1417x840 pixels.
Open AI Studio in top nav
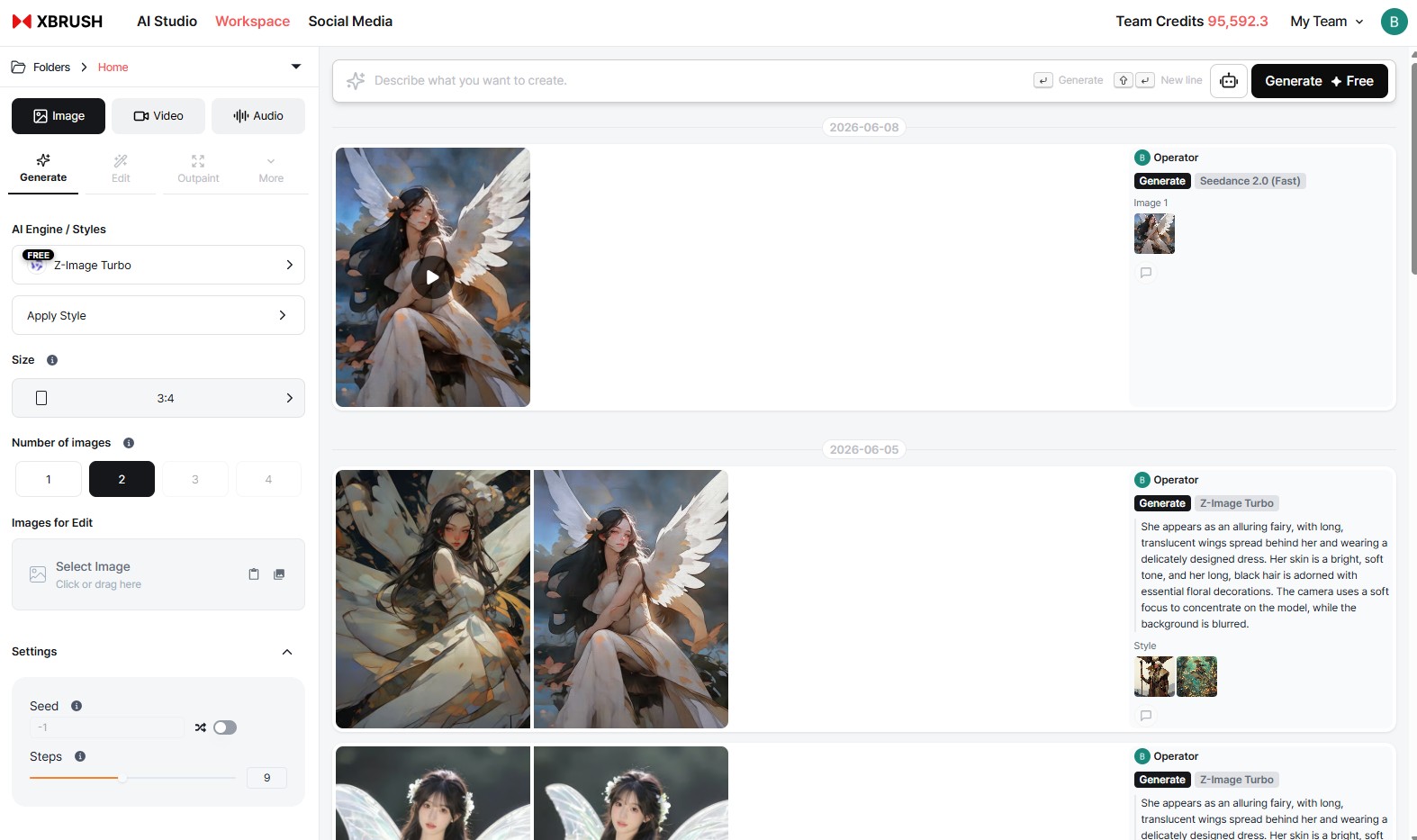pos(167,22)
